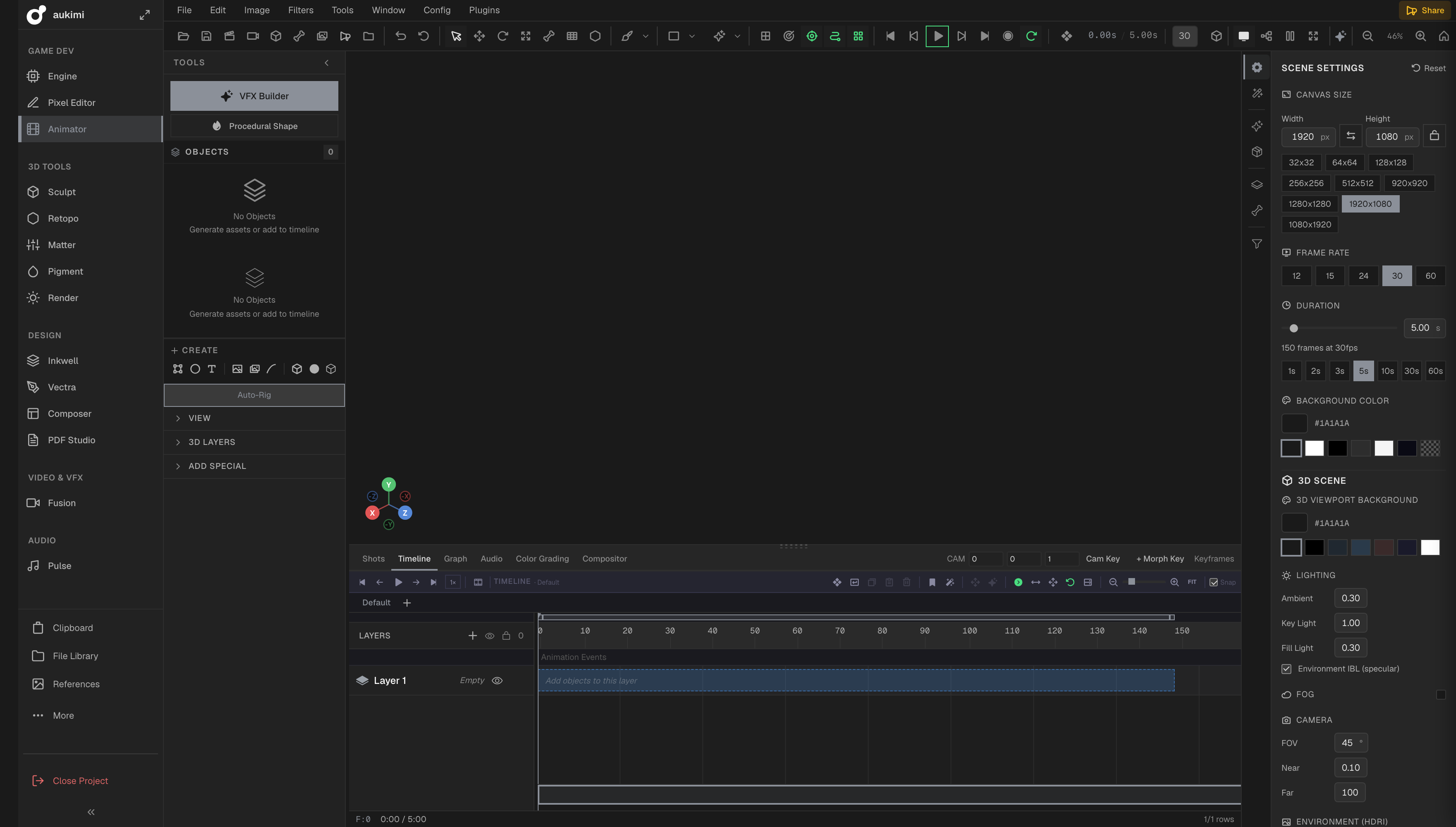Create a Sphere in Create row
This screenshot has height=827, width=1456.
click(314, 368)
